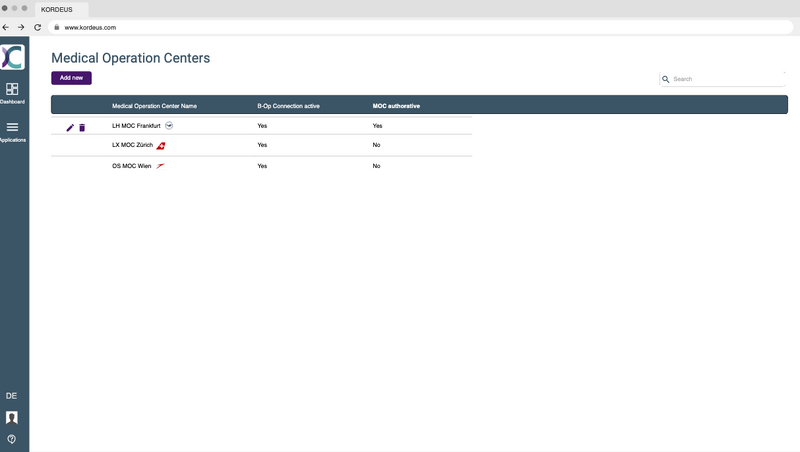
Task: Click the magnifier icon in search box
Action: tap(666, 79)
